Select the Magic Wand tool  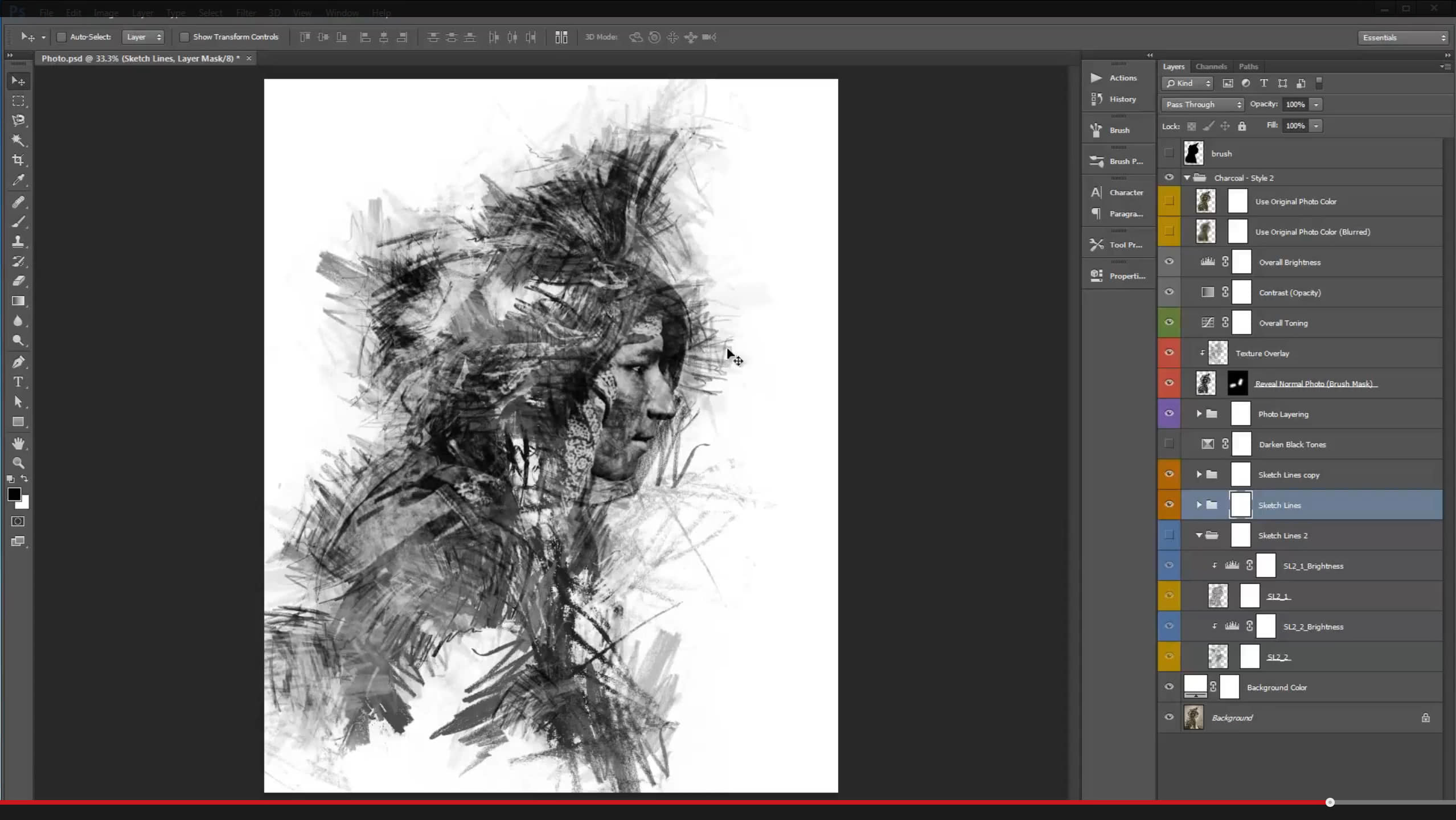pos(18,140)
